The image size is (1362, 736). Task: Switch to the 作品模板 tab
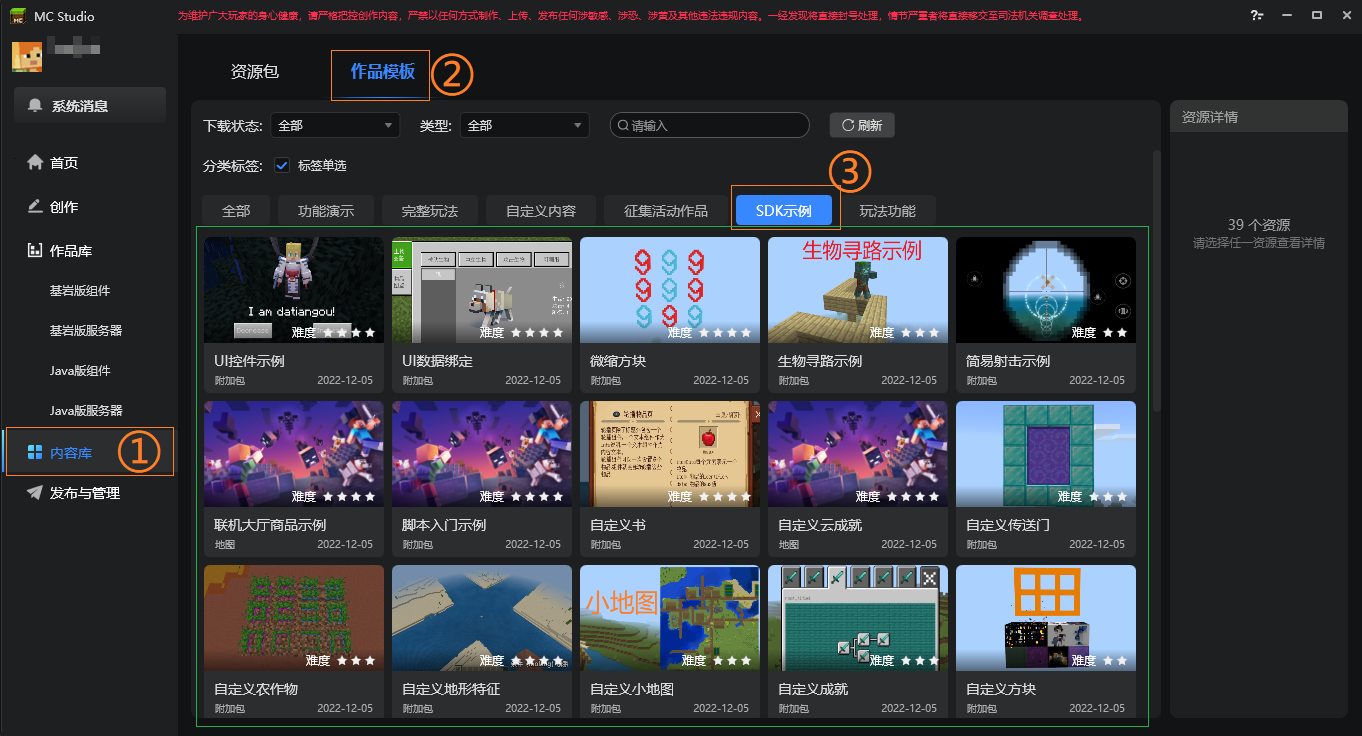pyautogui.click(x=382, y=72)
